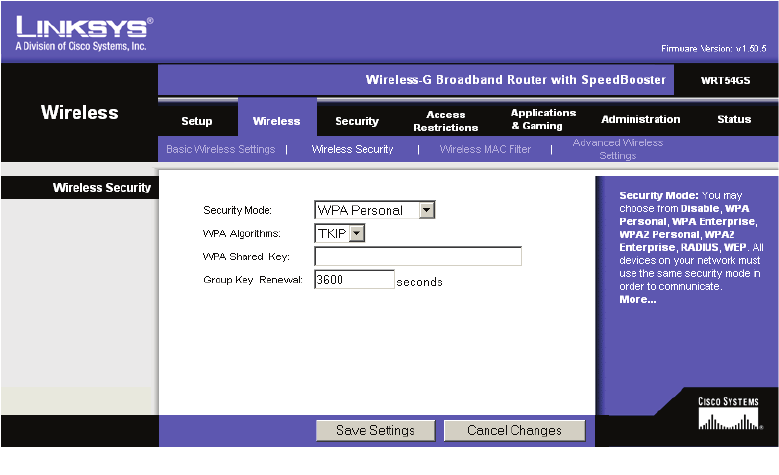Open Wireless MAC Filter subtab
This screenshot has width=779, height=475.
pos(485,149)
